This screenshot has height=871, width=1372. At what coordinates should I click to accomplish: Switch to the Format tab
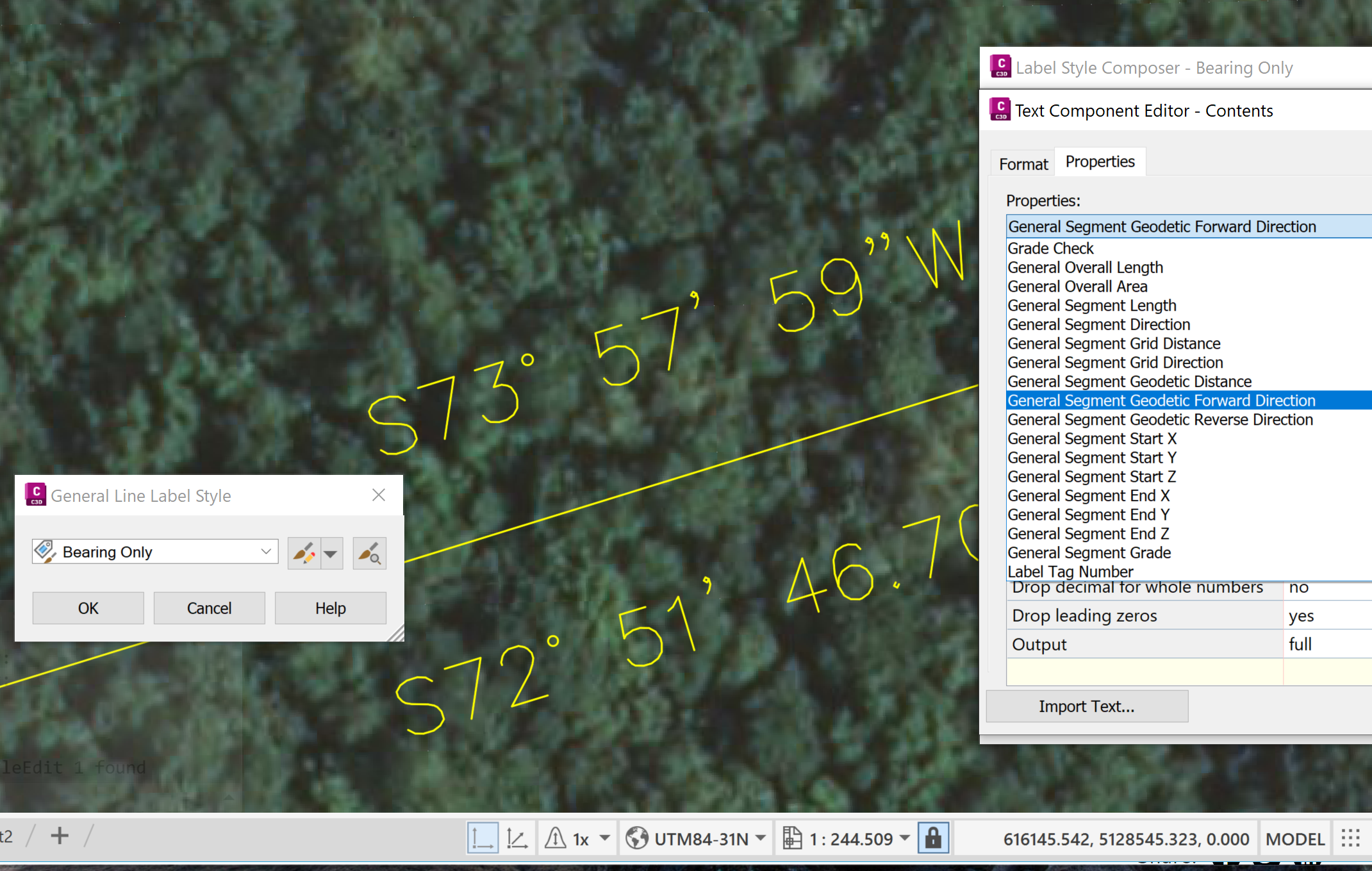point(1023,164)
